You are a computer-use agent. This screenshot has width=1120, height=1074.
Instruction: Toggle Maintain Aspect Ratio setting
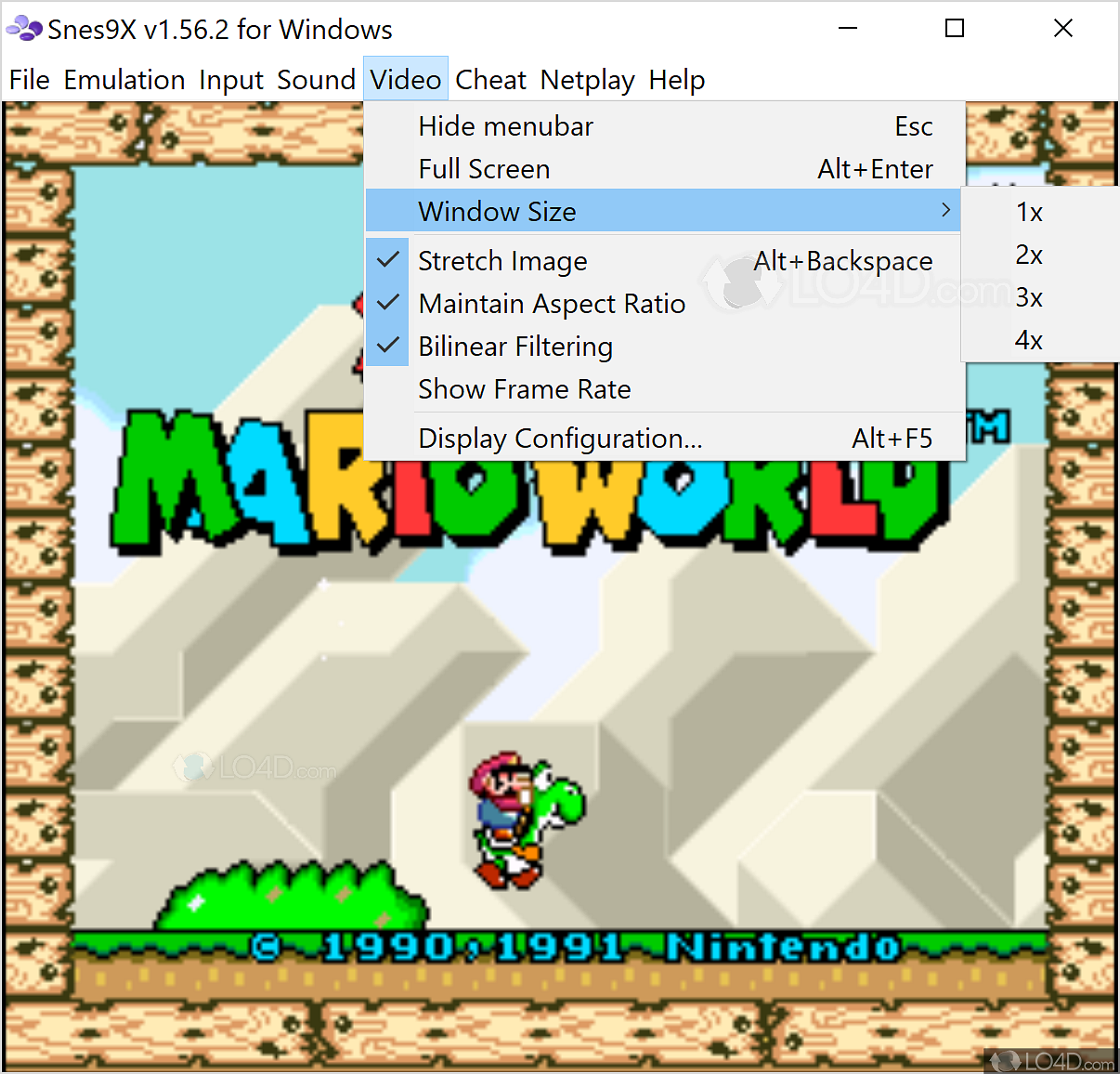click(665, 304)
